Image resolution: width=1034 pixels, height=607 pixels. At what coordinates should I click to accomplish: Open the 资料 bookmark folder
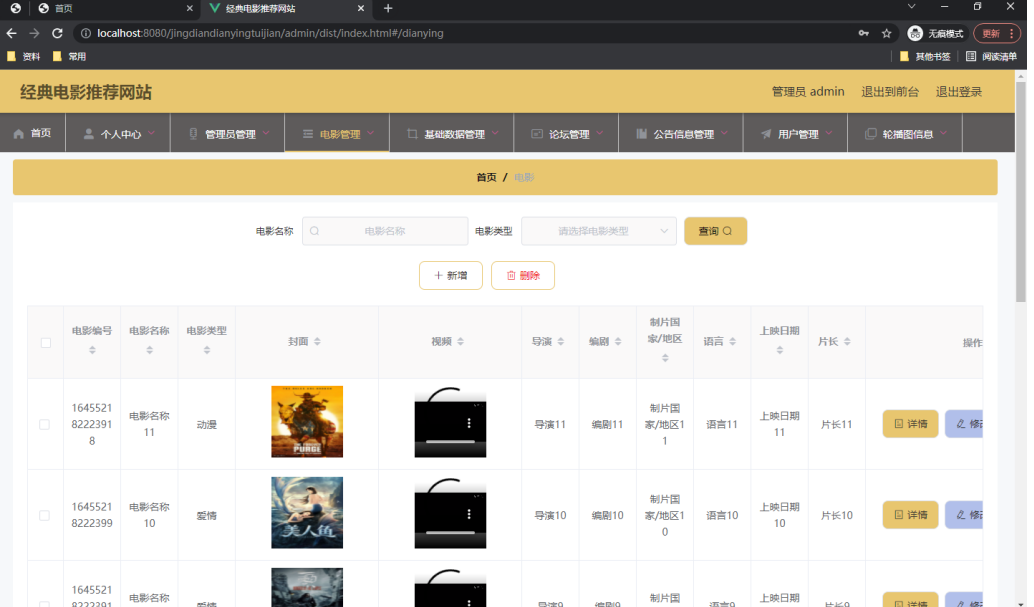point(23,57)
